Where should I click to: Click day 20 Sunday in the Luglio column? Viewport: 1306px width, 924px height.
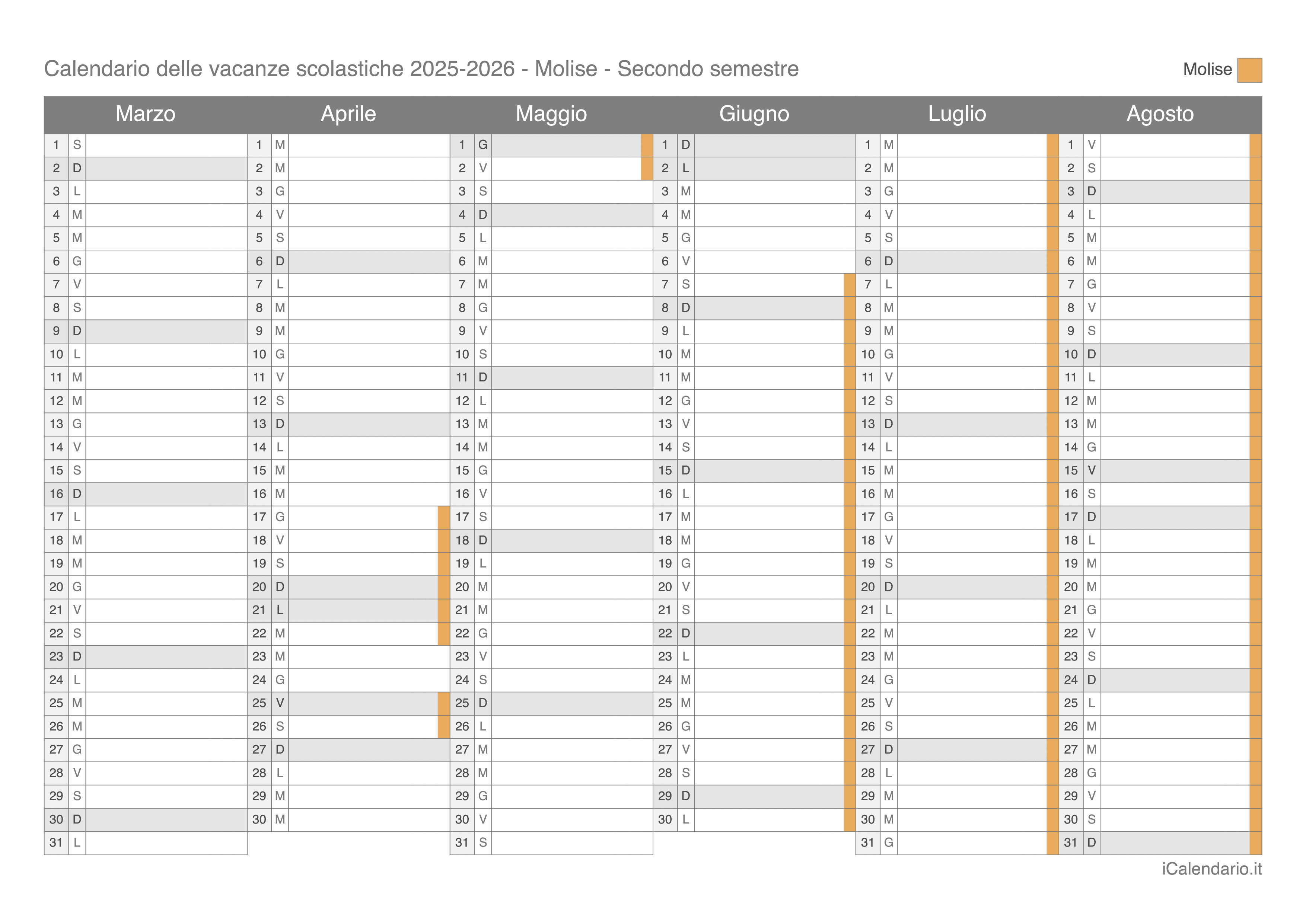[x=957, y=587]
